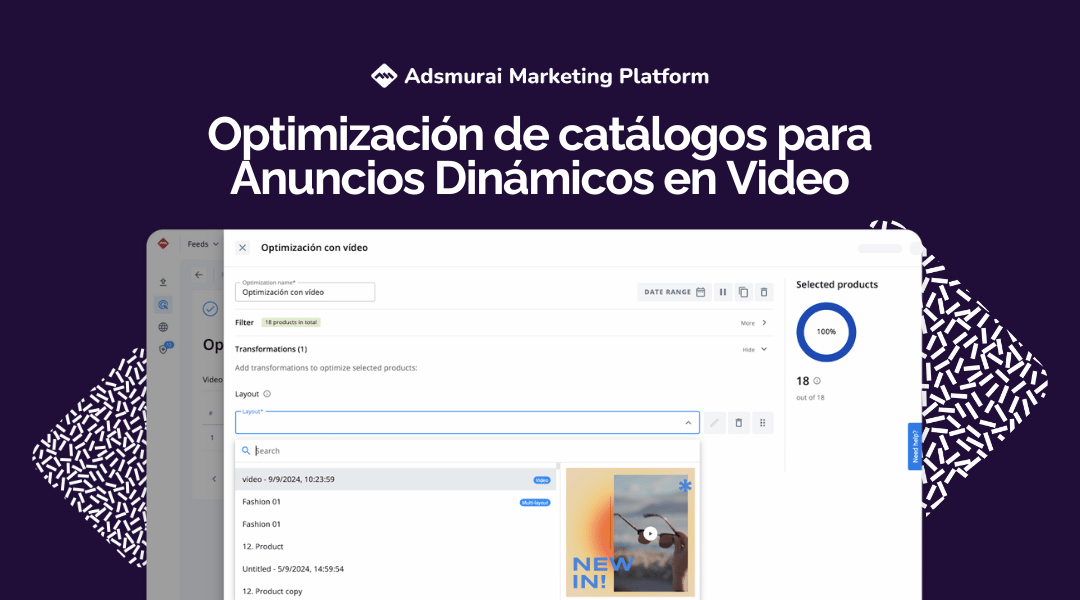The width and height of the screenshot is (1080, 600).
Task: Click the Video badge tag
Action: click(x=542, y=480)
